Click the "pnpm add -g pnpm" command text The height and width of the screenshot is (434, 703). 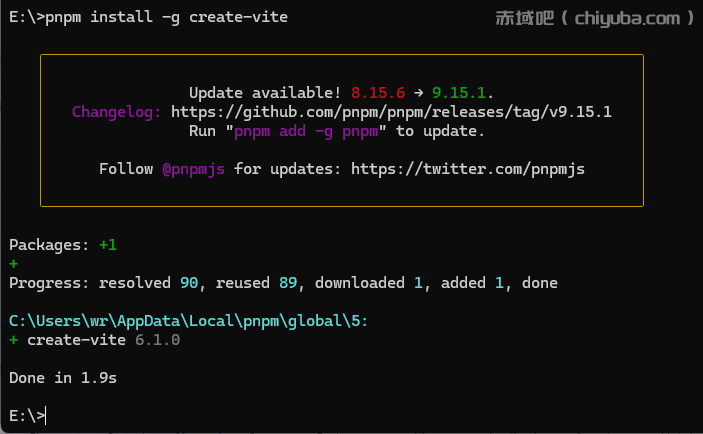[x=306, y=131]
